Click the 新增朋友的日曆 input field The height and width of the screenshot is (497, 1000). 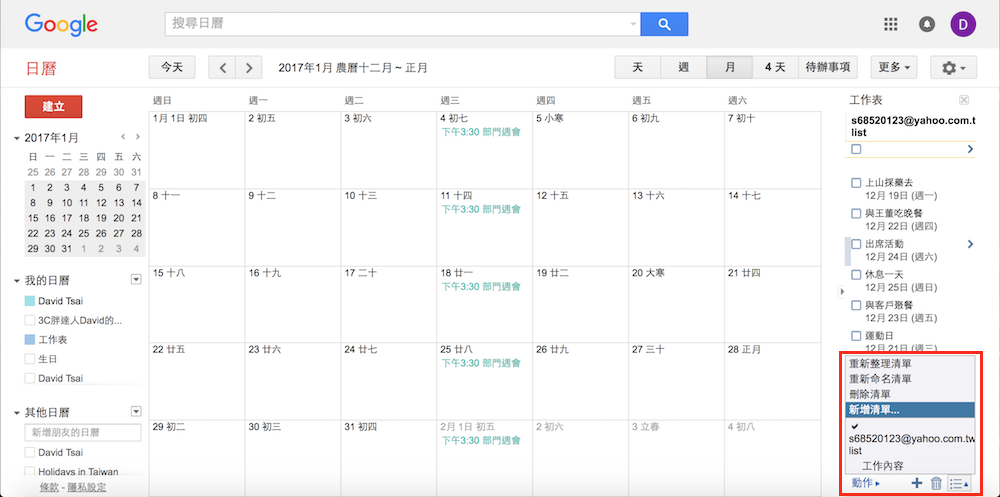pyautogui.click(x=84, y=433)
